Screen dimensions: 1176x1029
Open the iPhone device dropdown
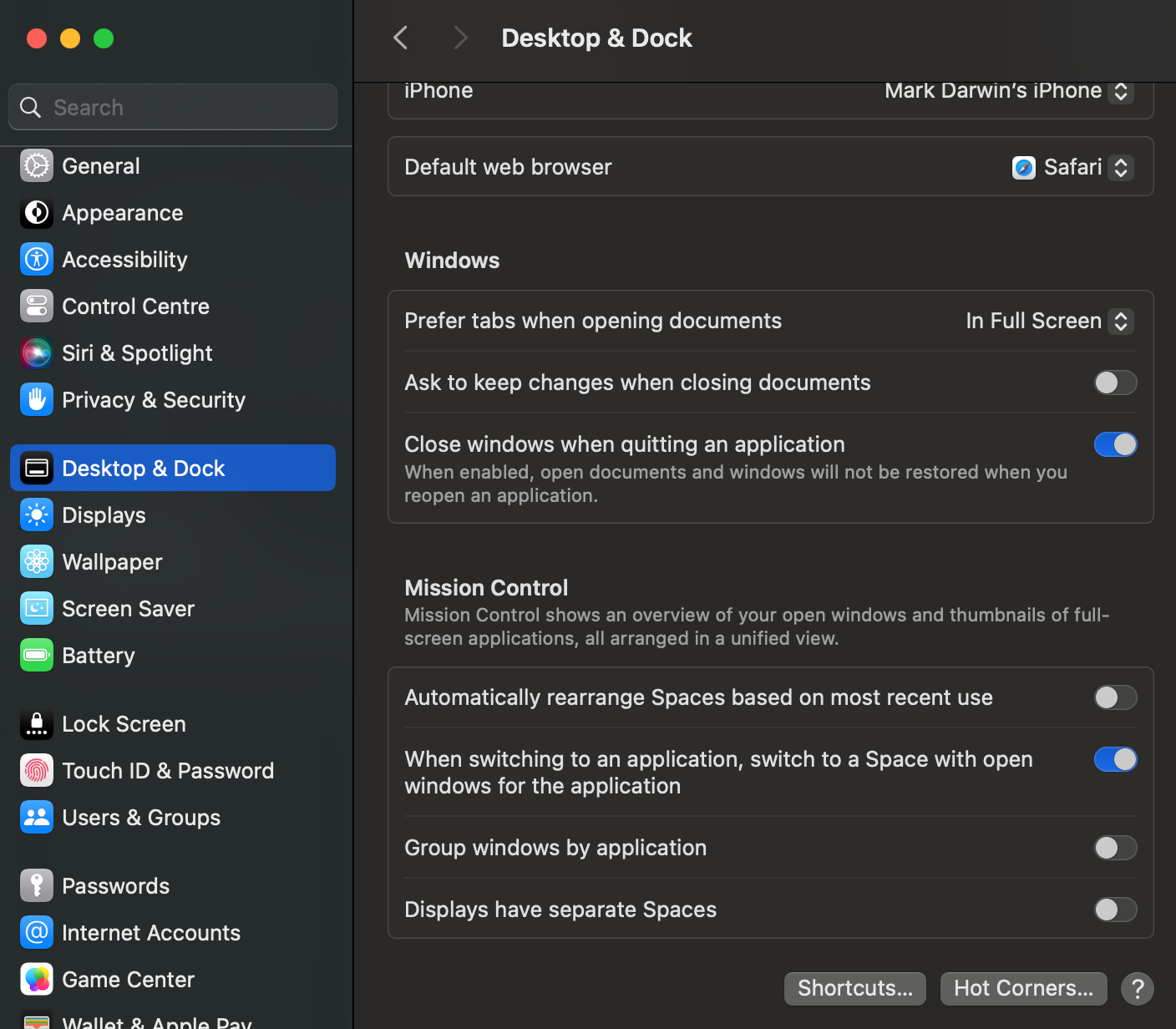point(1009,91)
